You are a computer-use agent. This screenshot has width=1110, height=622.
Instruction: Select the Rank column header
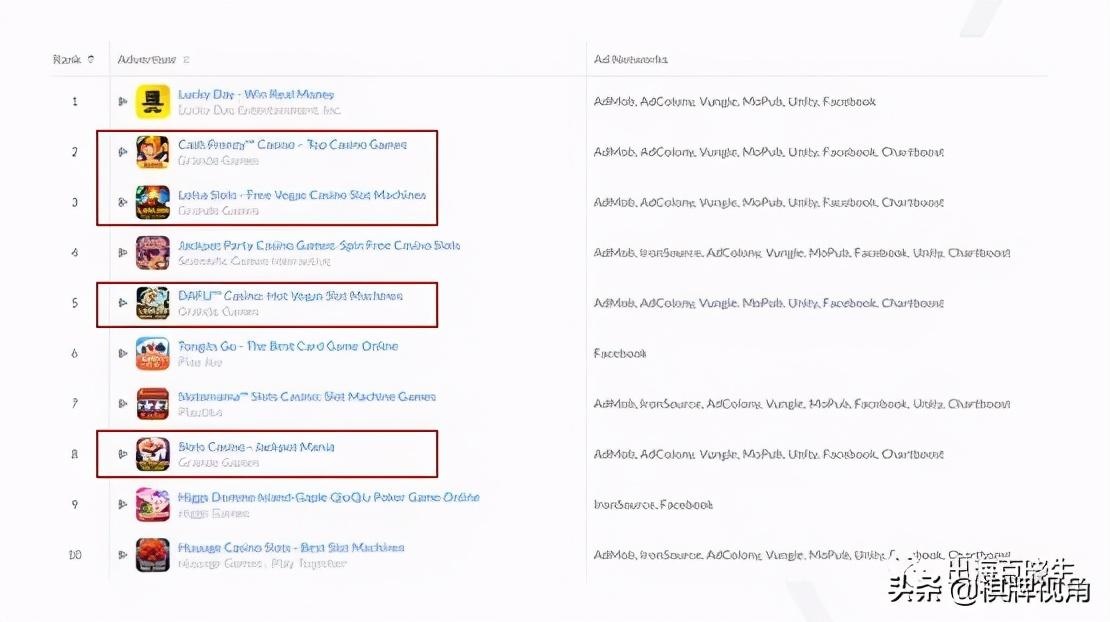point(67,59)
